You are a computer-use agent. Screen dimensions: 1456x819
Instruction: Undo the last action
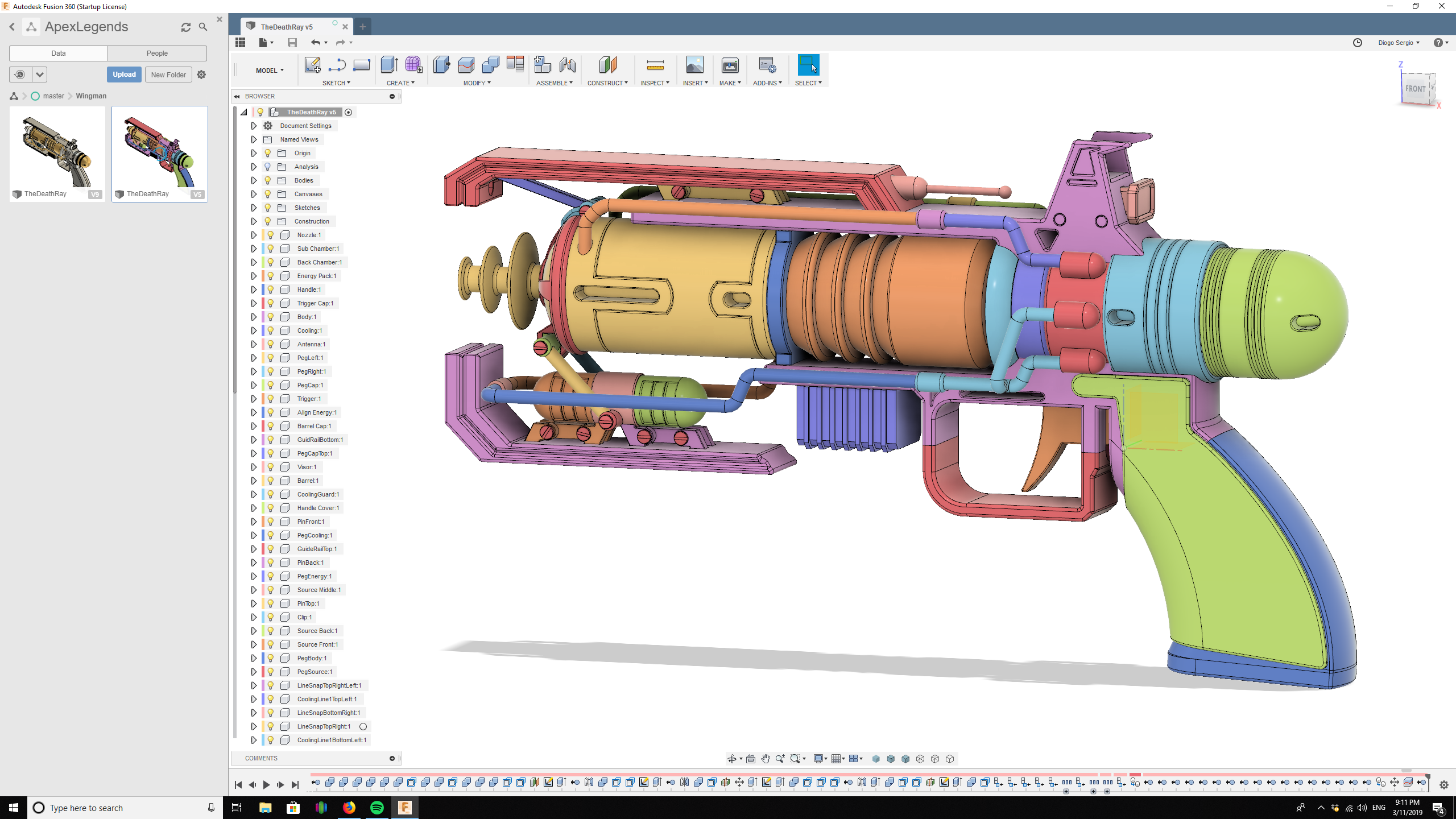tap(316, 43)
